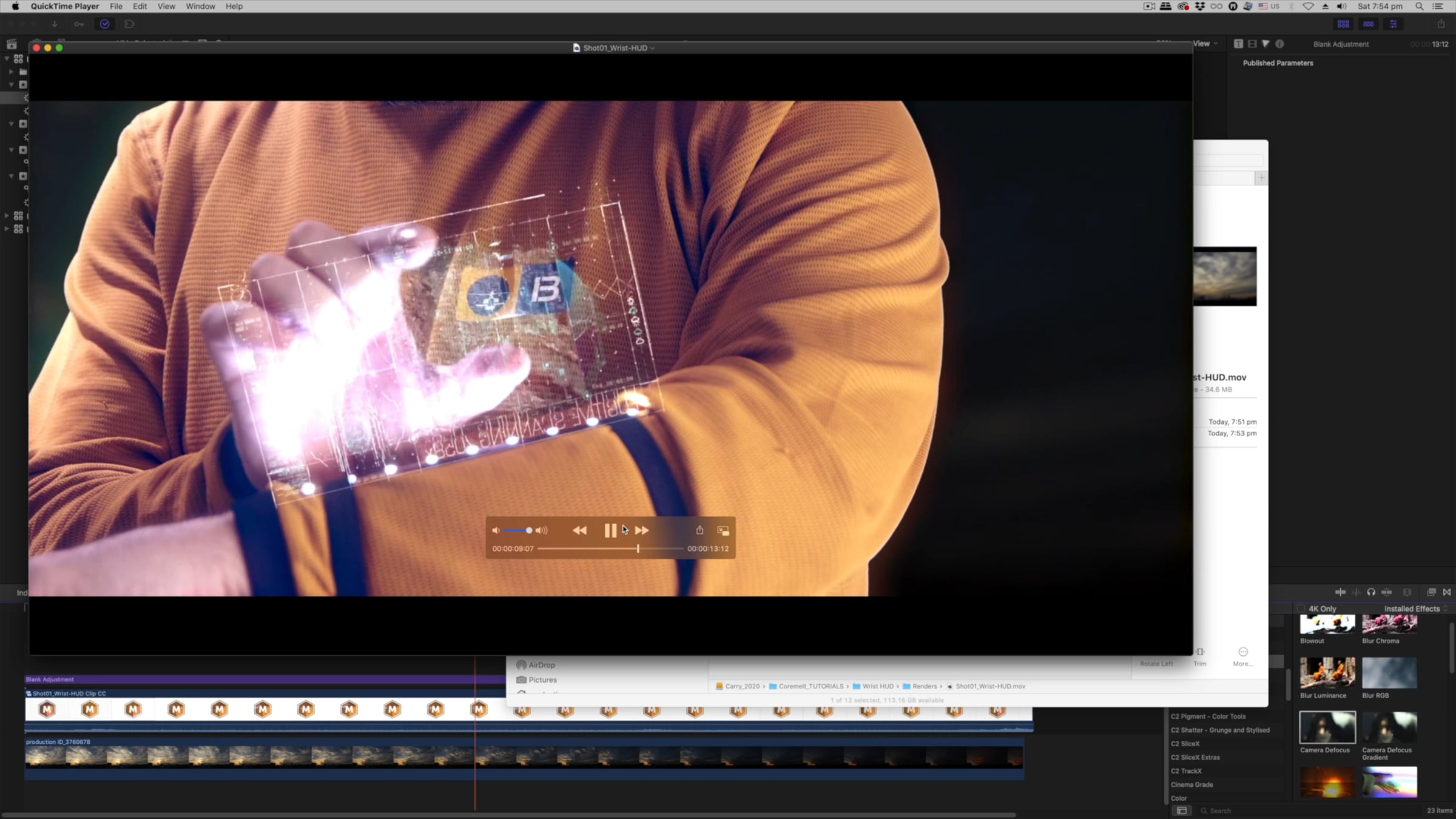Select the Blur Luminance effect thumbnail
Viewport: 1456px width, 819px height.
click(x=1327, y=673)
